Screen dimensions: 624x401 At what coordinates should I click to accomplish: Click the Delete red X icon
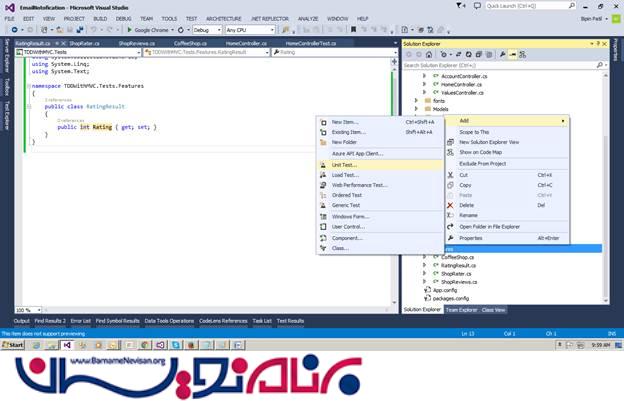click(x=451, y=205)
